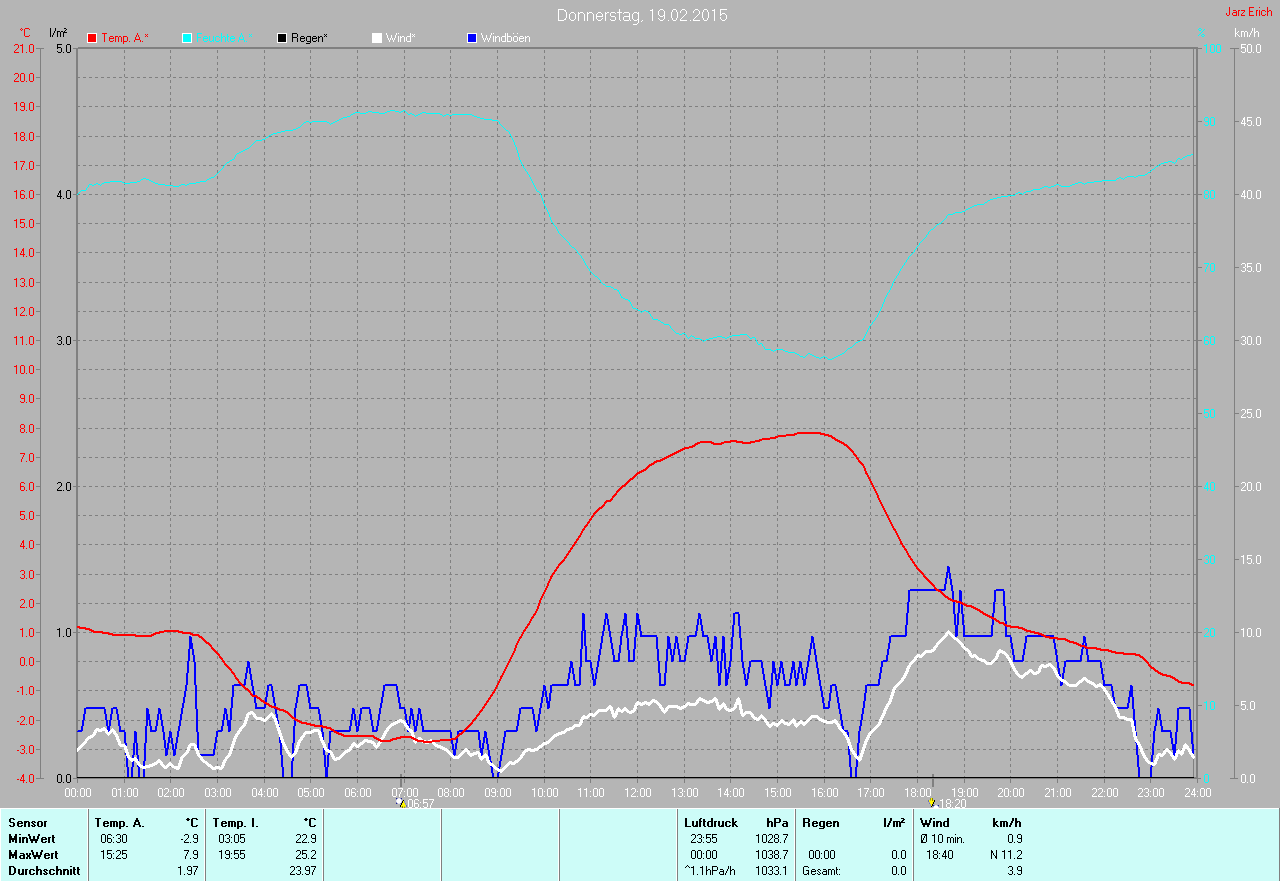
Task: Click the 'Durchschnitt' row label
Action: coord(44,871)
